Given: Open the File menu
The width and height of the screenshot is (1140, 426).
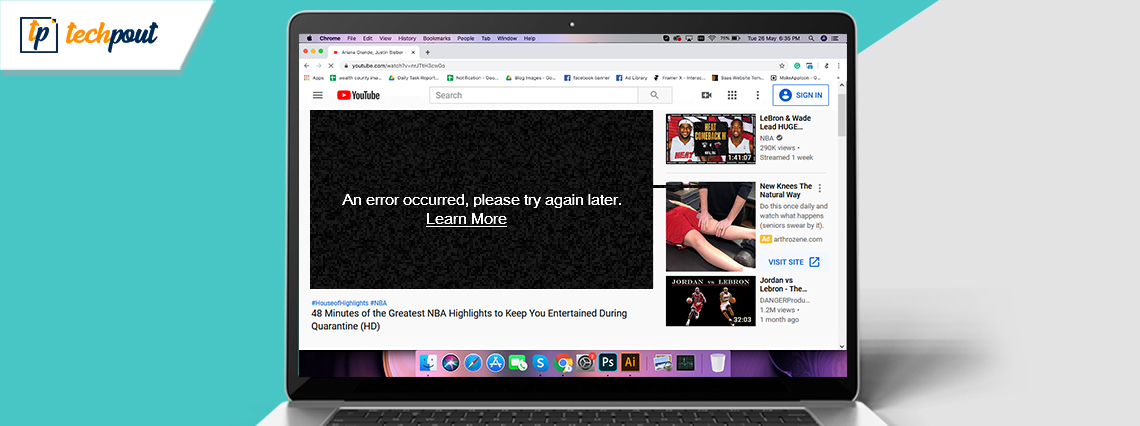Looking at the screenshot, I should tap(352, 38).
